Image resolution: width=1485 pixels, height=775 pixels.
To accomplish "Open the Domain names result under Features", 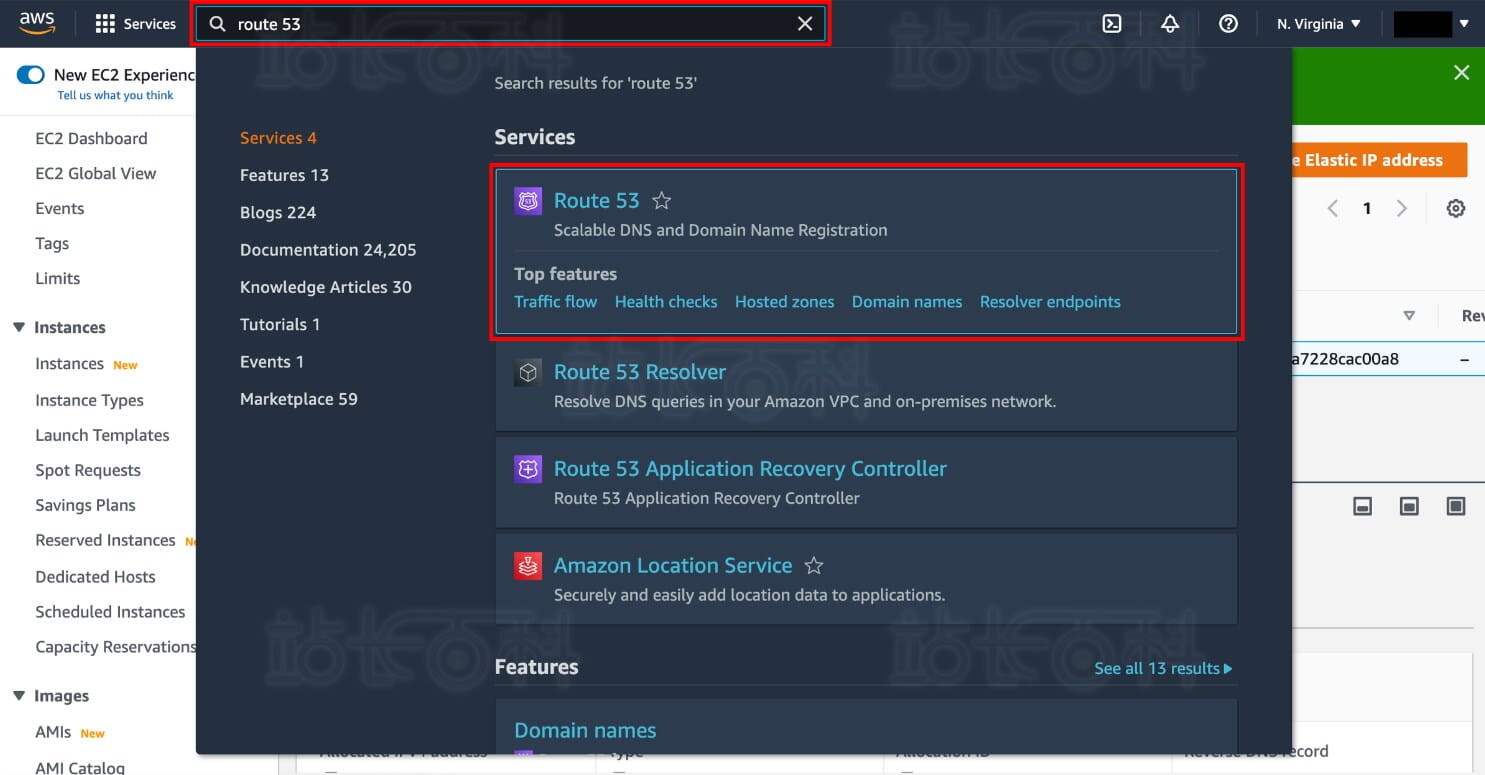I will 585,731.
